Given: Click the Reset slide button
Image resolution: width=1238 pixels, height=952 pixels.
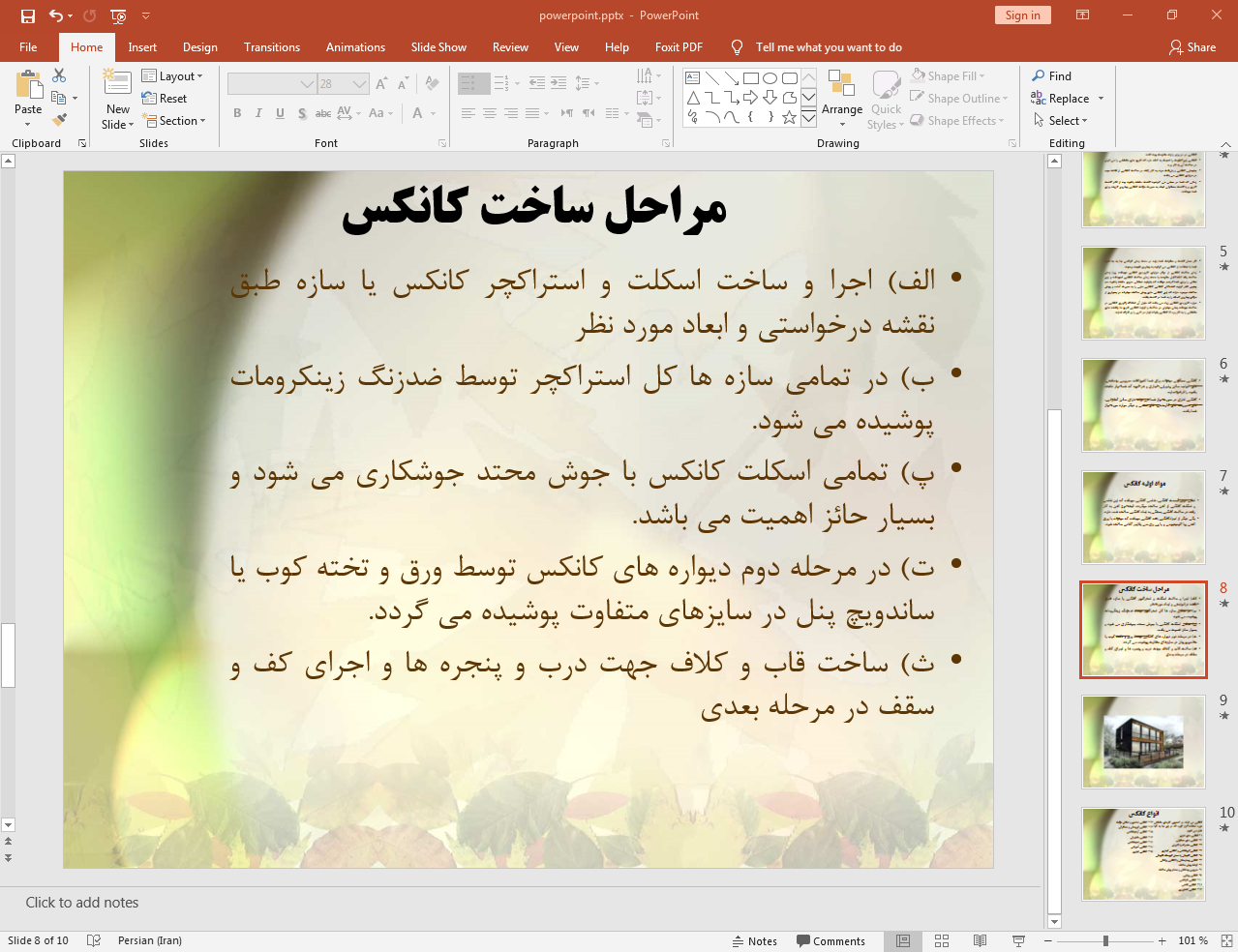Looking at the screenshot, I should [165, 98].
